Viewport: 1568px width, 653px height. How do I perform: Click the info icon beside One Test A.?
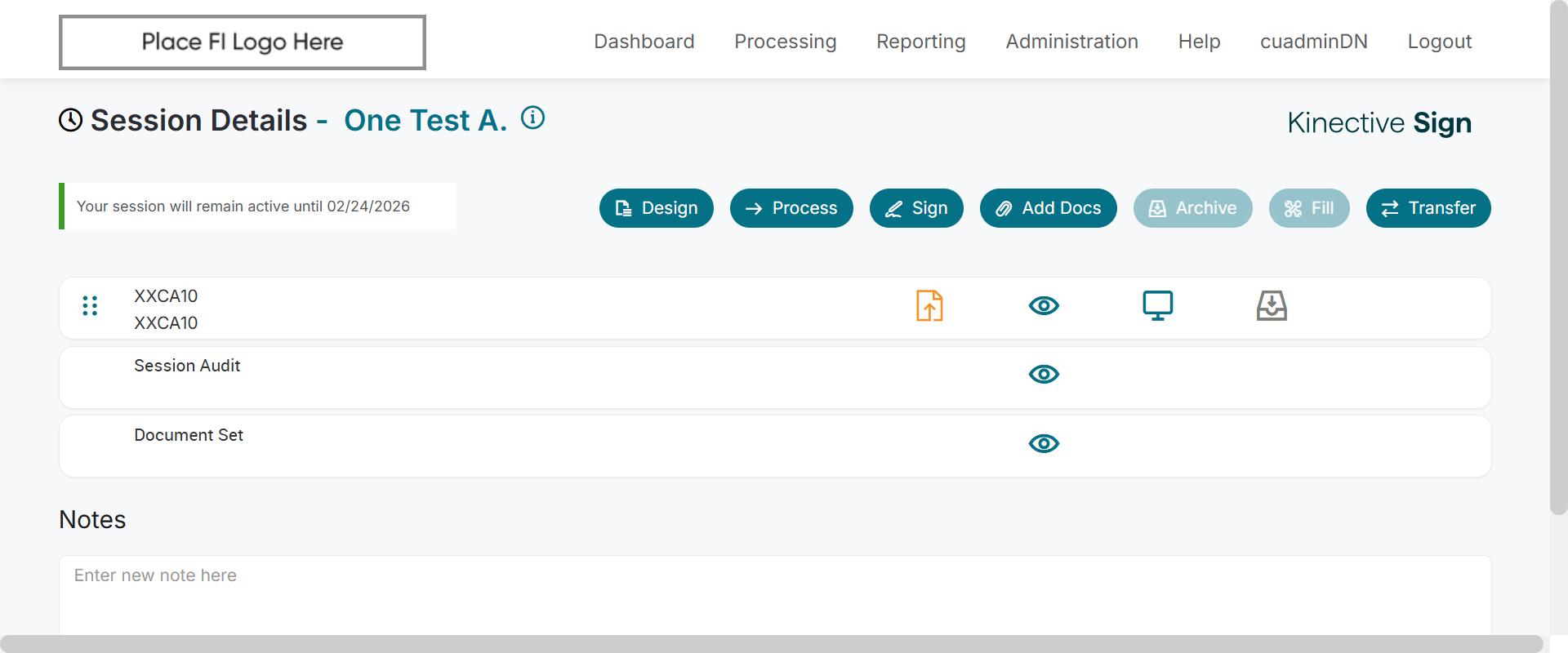tap(532, 118)
